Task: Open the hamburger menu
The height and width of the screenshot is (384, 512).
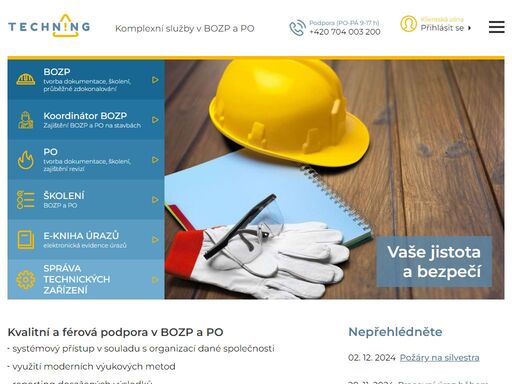Action: point(497,27)
